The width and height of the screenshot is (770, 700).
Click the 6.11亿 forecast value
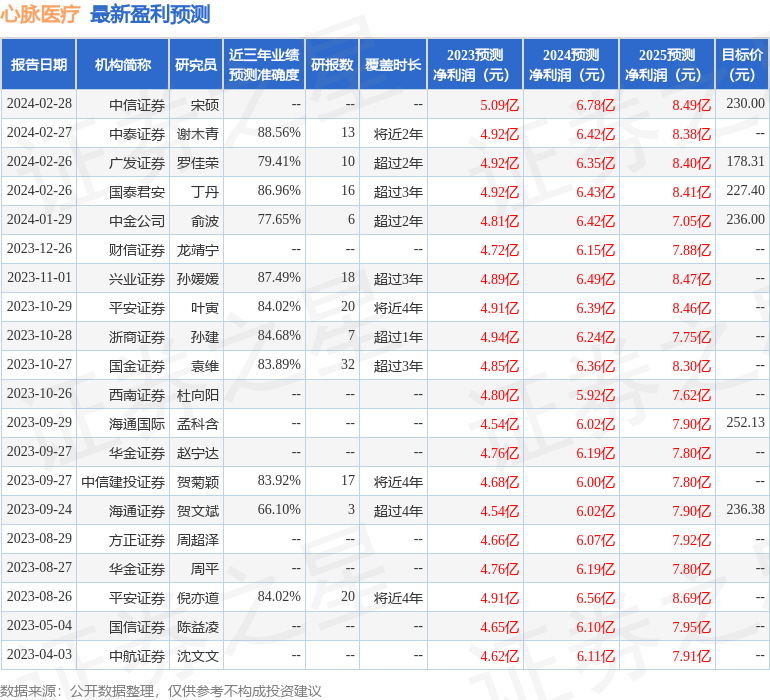[x=595, y=656]
